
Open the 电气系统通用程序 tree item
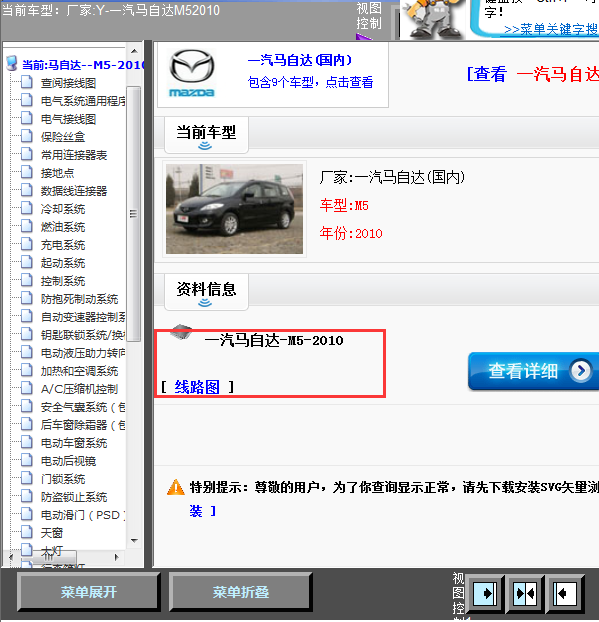83,101
